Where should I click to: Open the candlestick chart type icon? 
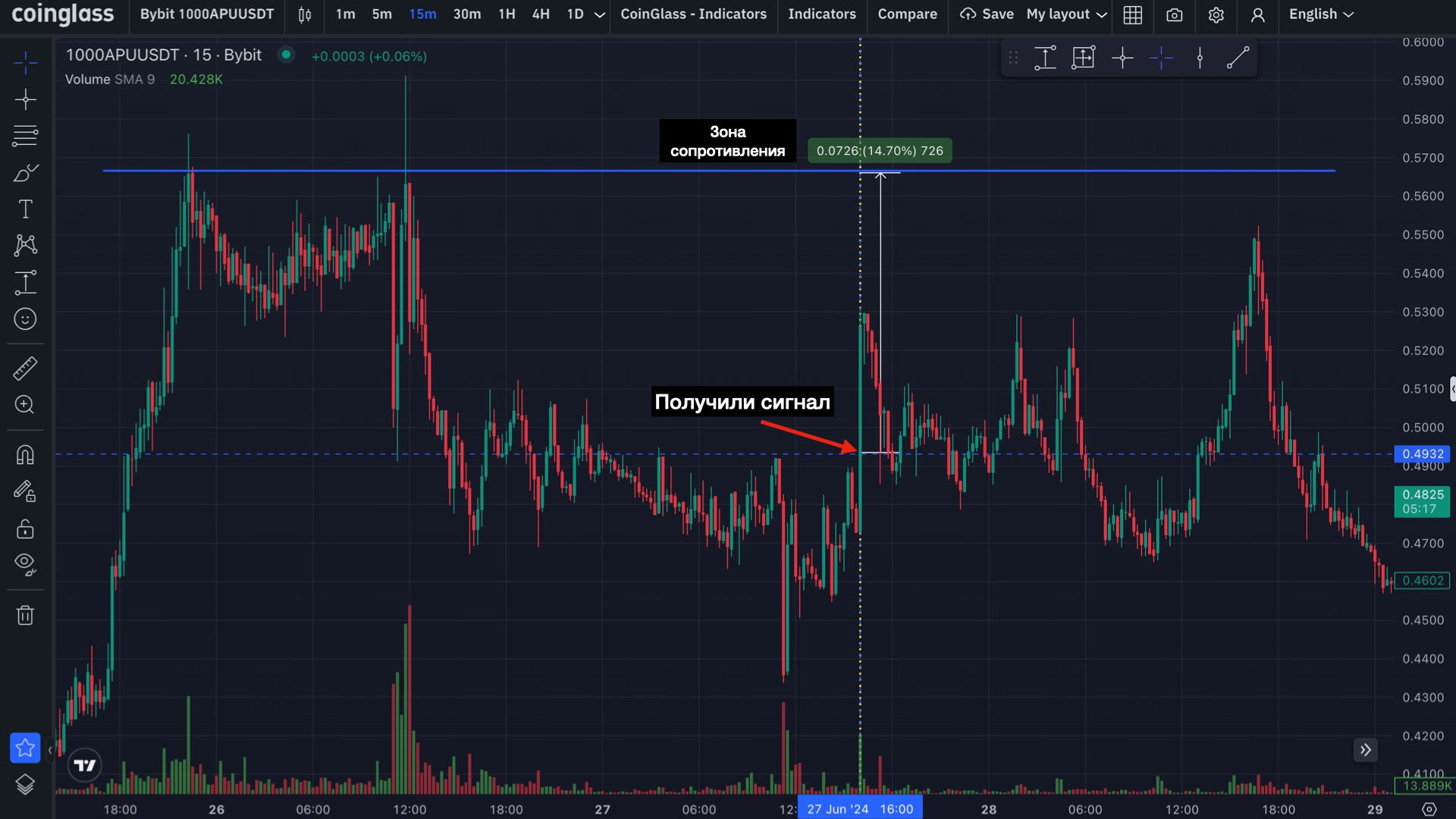pos(304,14)
